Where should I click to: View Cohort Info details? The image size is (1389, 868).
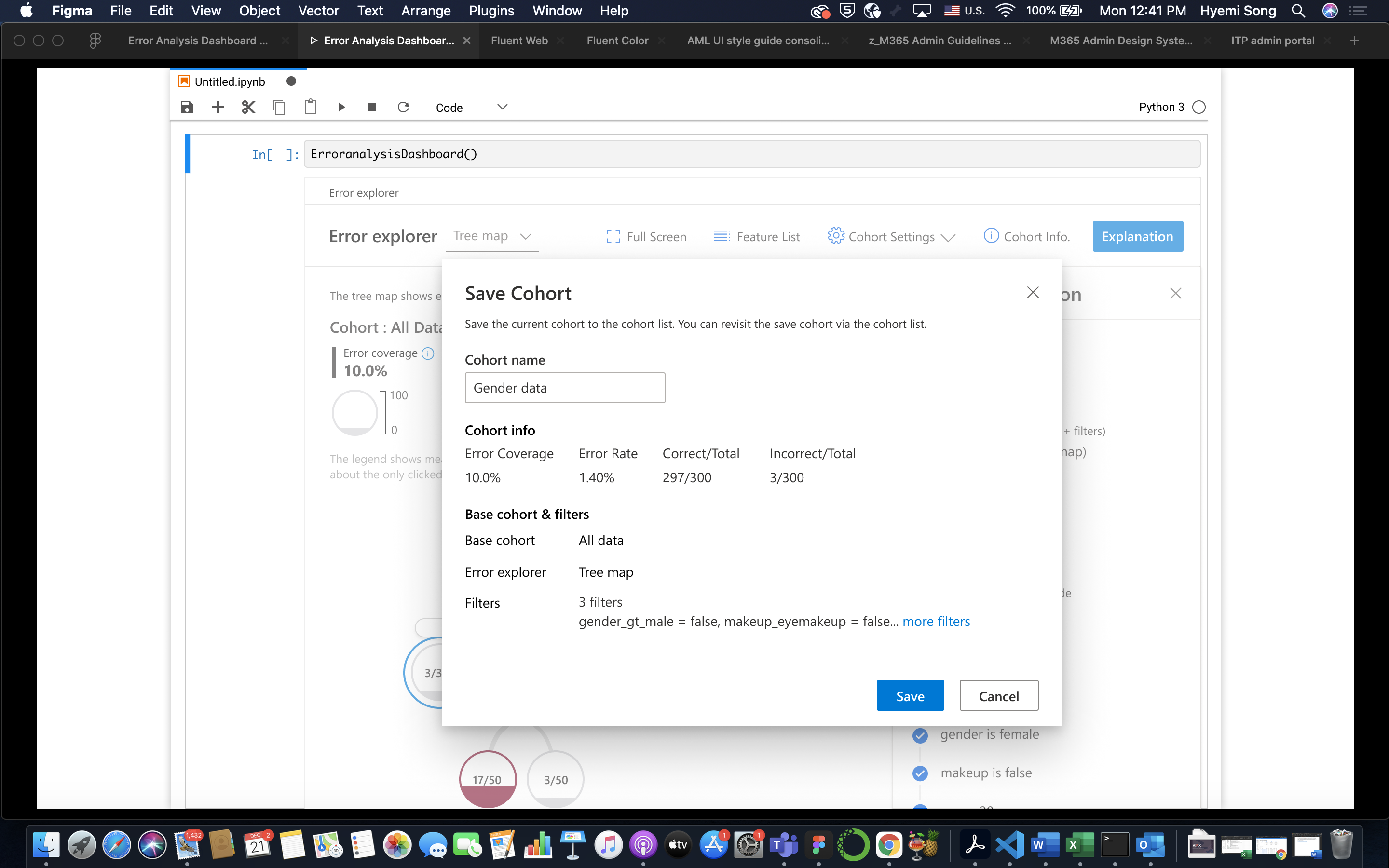click(x=1026, y=236)
